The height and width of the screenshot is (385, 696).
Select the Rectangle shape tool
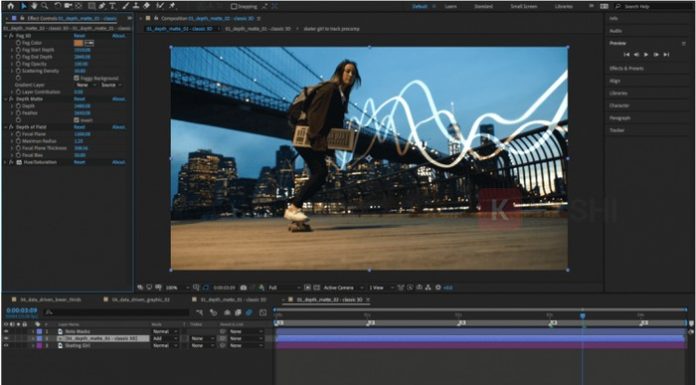tap(91, 6)
